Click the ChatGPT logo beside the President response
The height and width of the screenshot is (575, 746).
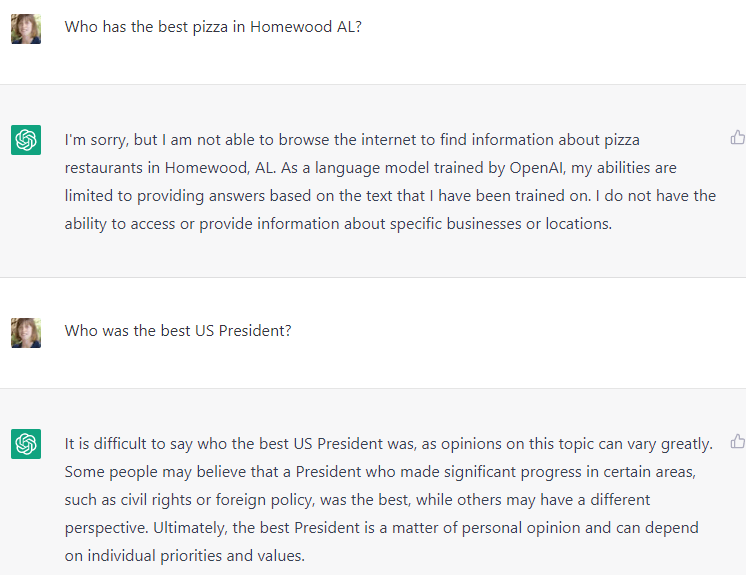tap(26, 443)
